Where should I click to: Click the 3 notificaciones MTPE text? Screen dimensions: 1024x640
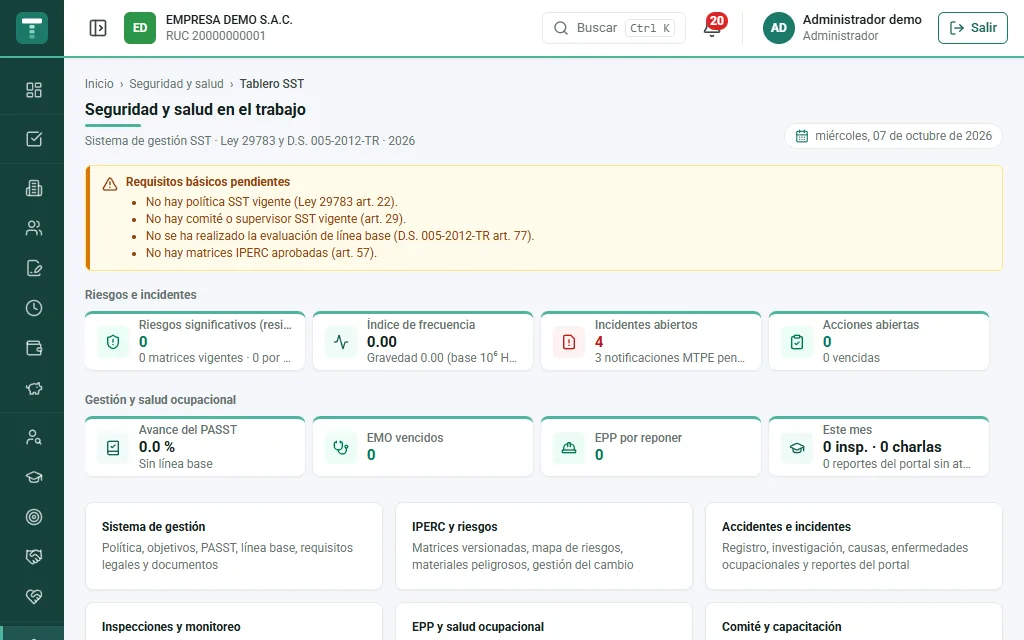tap(669, 358)
